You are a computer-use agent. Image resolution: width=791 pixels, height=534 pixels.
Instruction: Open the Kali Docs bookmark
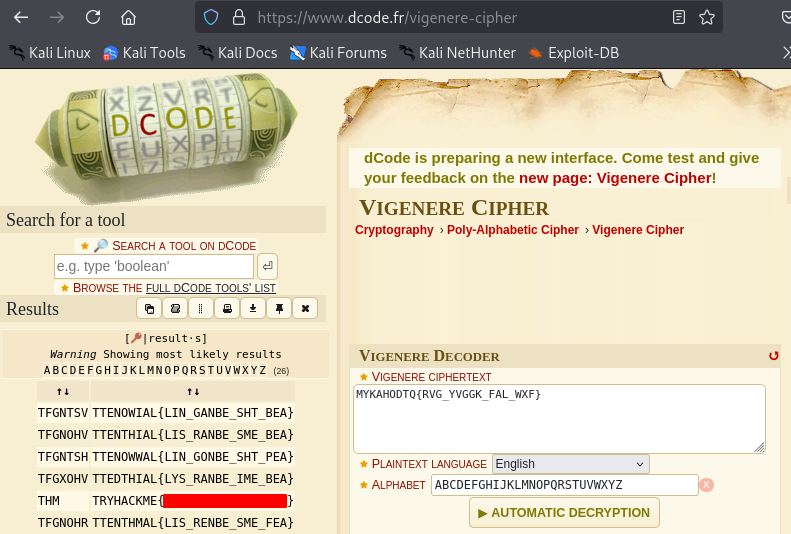point(238,53)
